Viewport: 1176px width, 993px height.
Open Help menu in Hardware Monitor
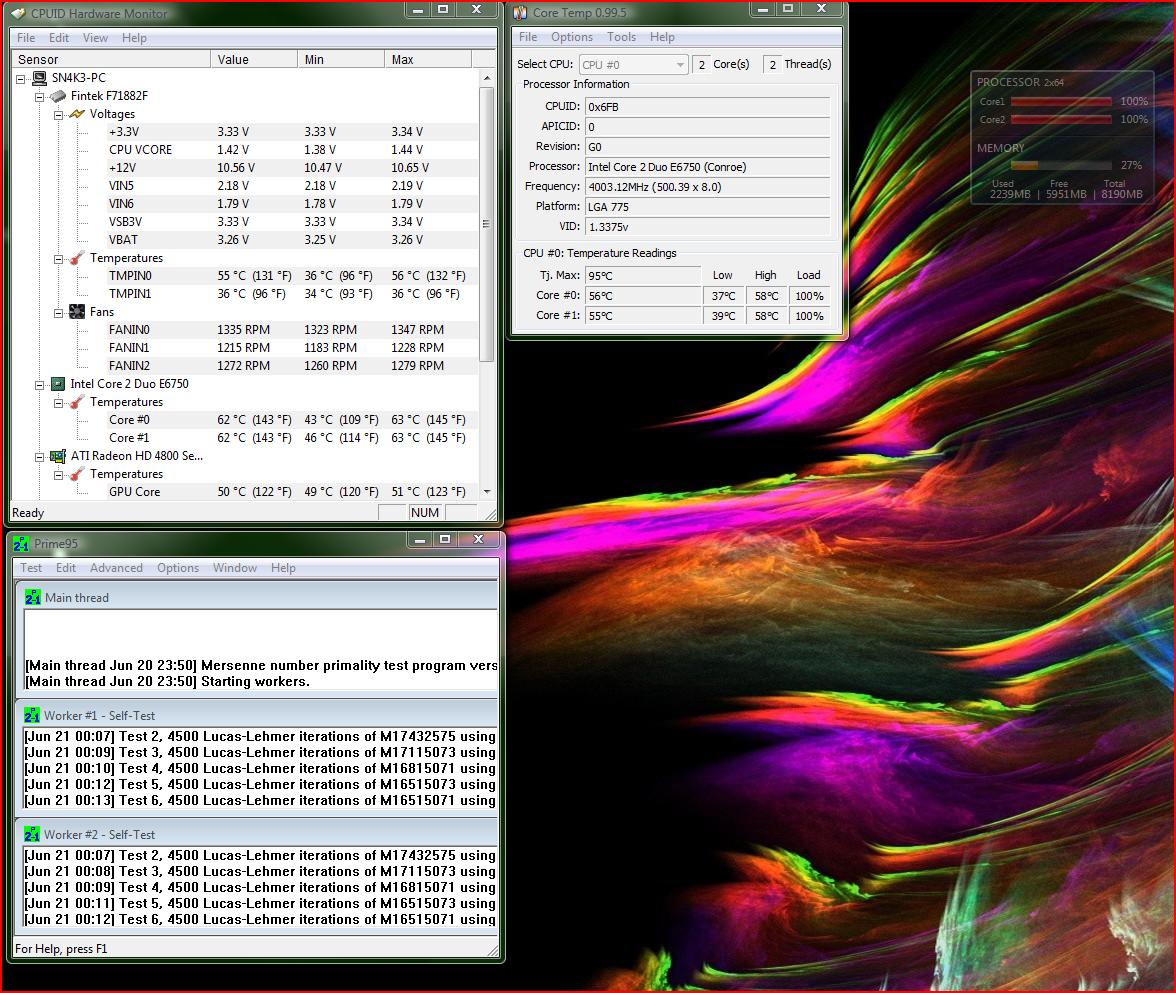coord(134,38)
